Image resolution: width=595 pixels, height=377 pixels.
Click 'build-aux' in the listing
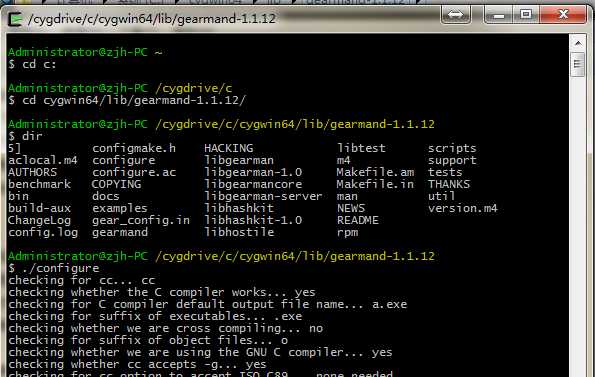(x=39, y=208)
